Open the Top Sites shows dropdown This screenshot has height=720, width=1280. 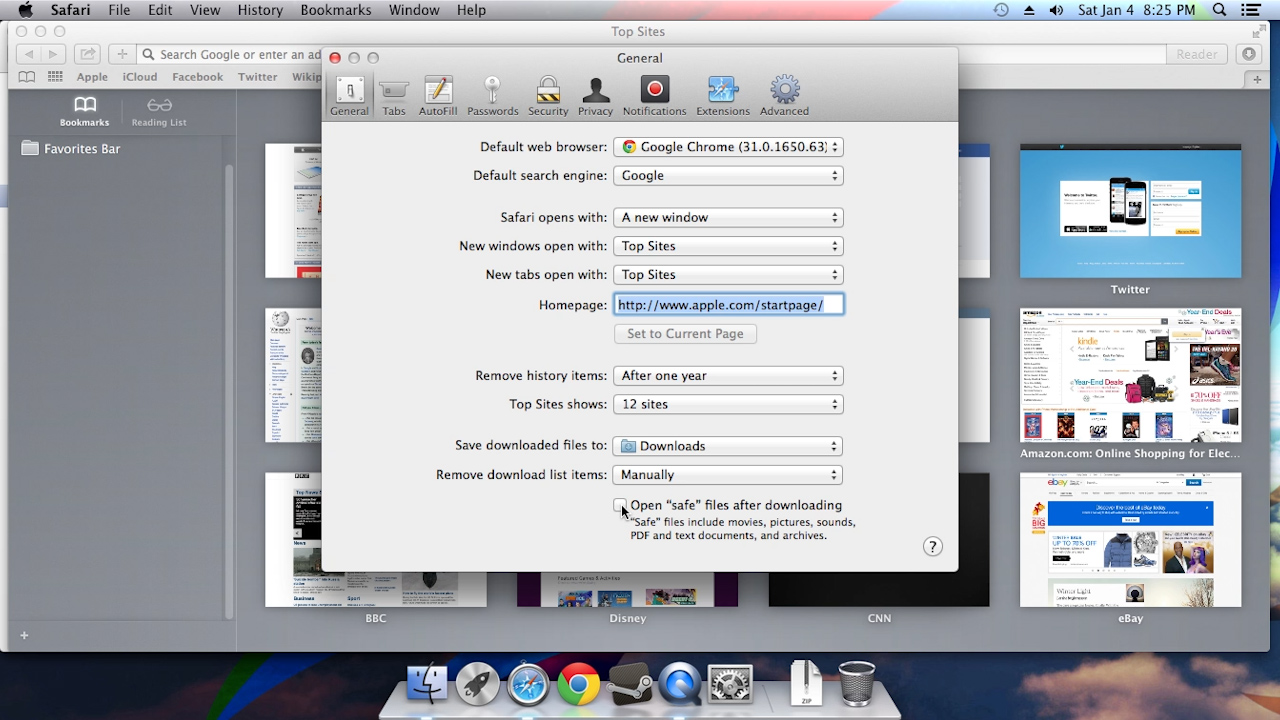(x=728, y=405)
